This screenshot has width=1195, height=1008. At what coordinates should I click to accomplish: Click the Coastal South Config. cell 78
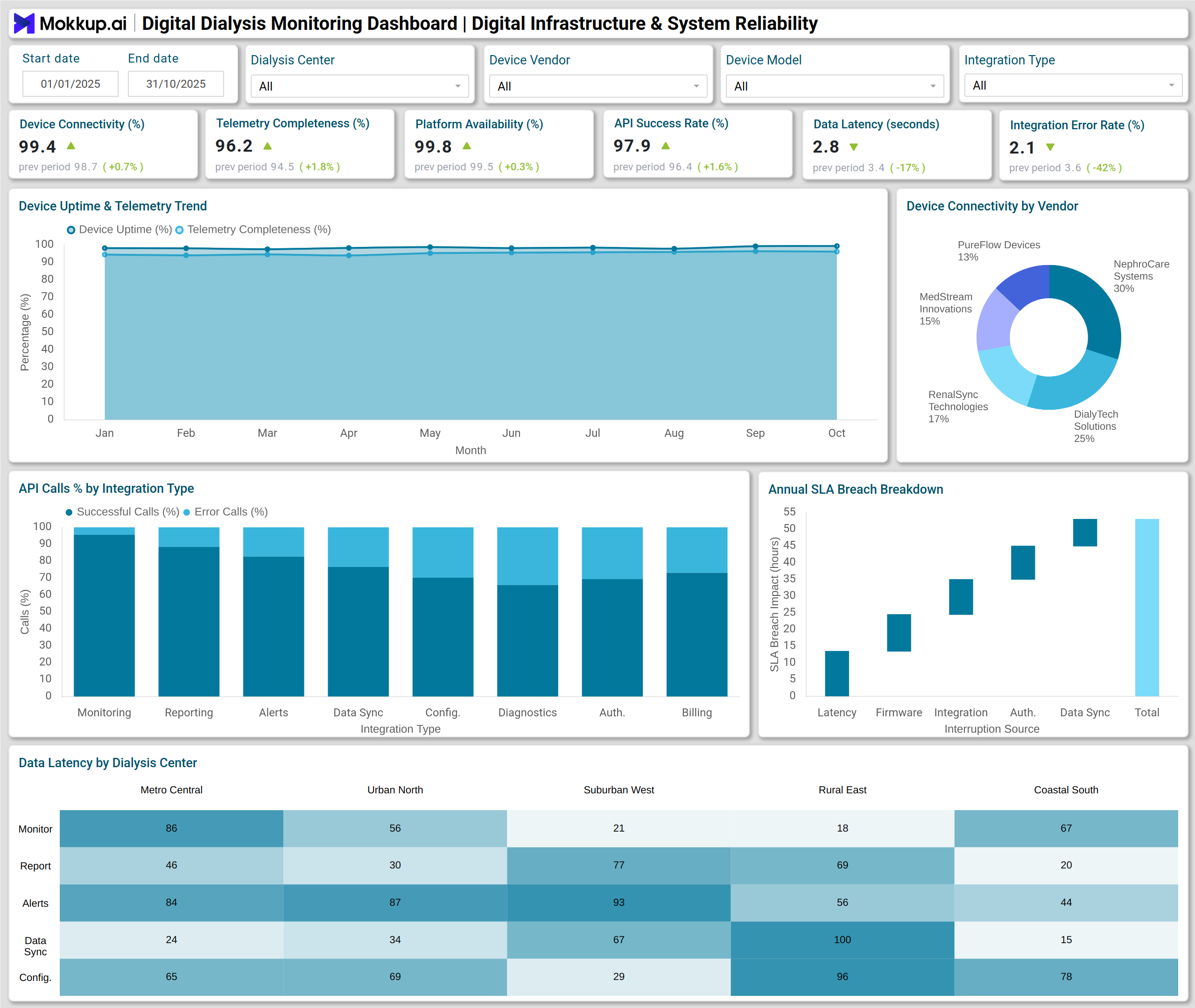[x=1067, y=977]
